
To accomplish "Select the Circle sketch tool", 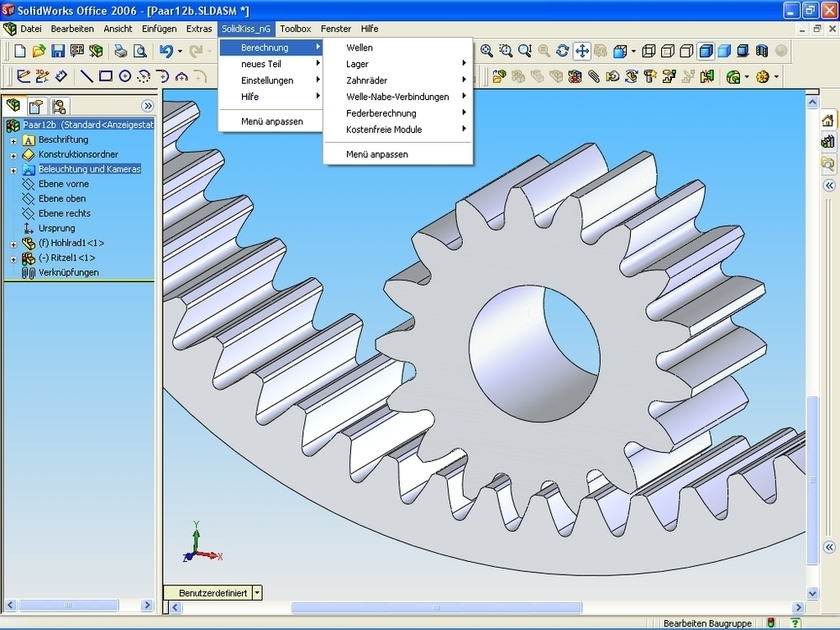I will coord(124,74).
